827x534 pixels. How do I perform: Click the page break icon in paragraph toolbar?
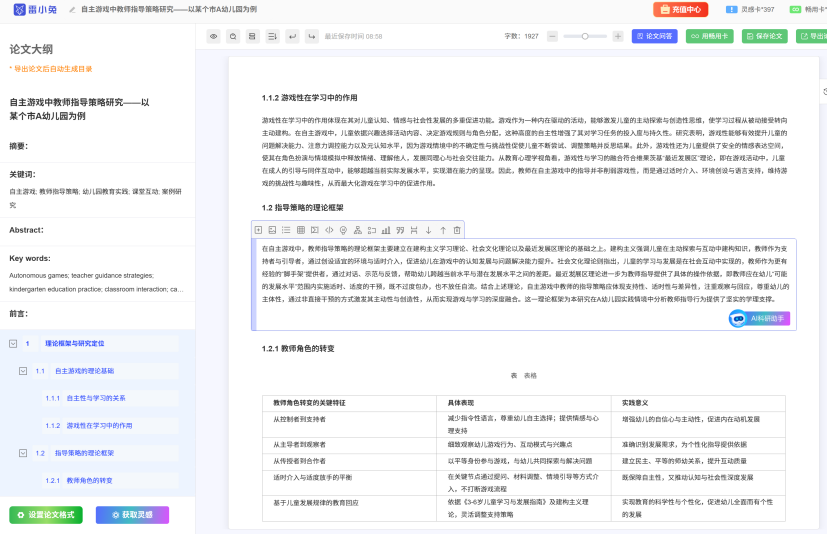pyautogui.click(x=414, y=230)
